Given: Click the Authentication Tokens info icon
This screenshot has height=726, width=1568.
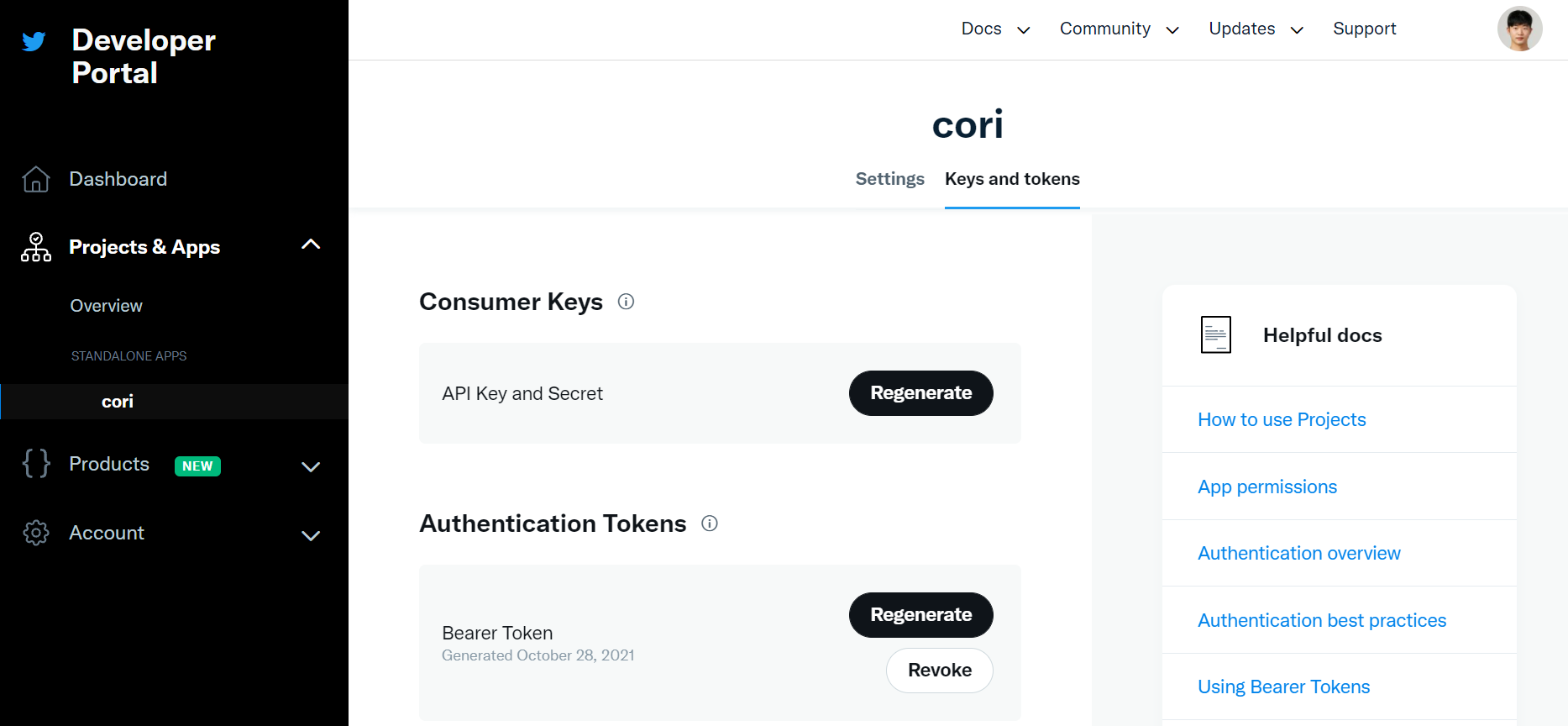Looking at the screenshot, I should (710, 523).
